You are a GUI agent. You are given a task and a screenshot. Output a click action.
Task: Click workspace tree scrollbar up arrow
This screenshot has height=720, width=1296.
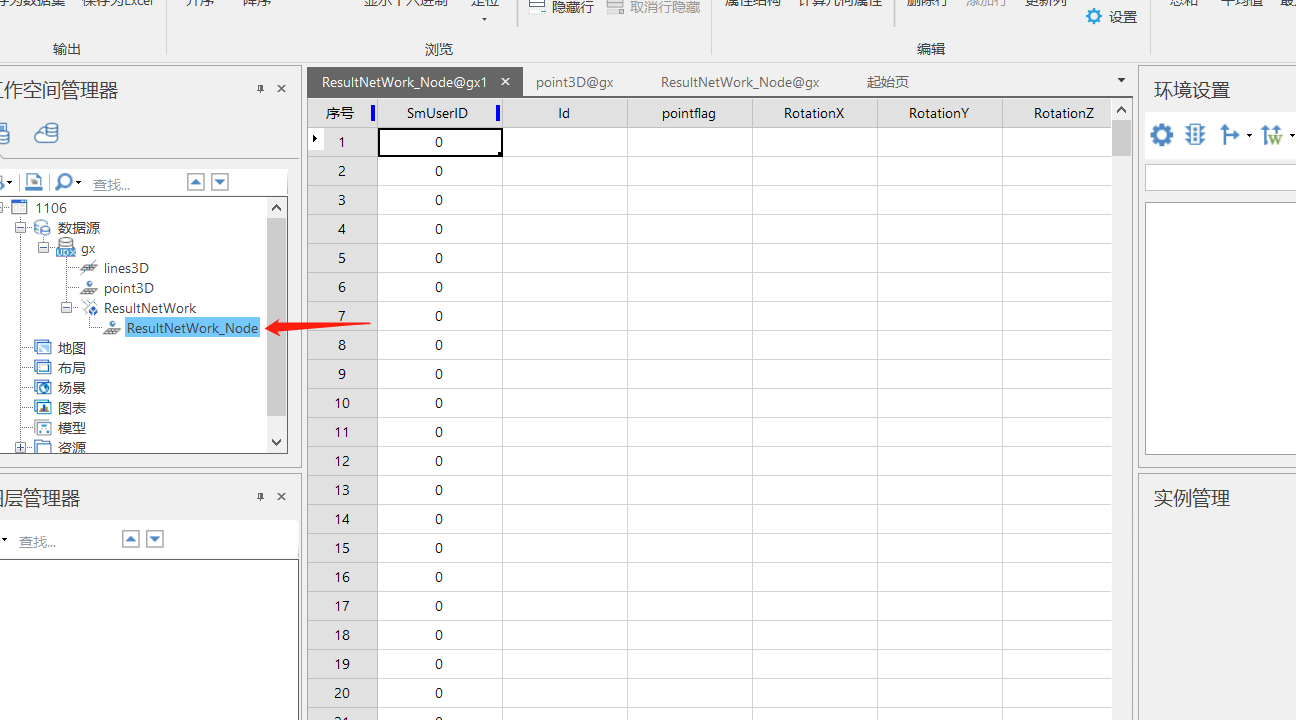277,207
